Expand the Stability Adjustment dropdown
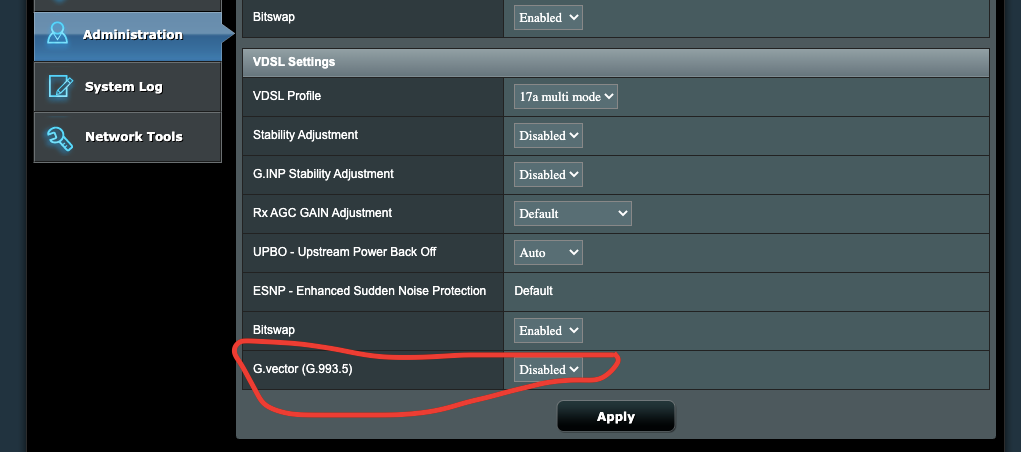 pos(548,135)
